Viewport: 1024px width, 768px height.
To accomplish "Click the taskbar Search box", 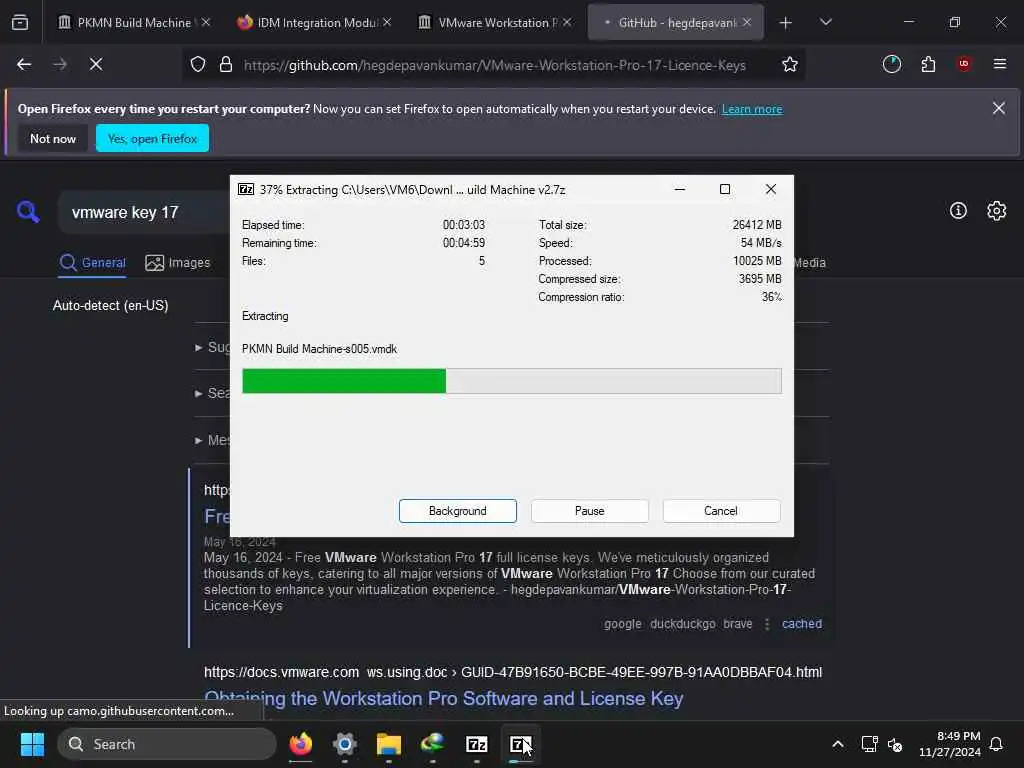I will tap(167, 744).
